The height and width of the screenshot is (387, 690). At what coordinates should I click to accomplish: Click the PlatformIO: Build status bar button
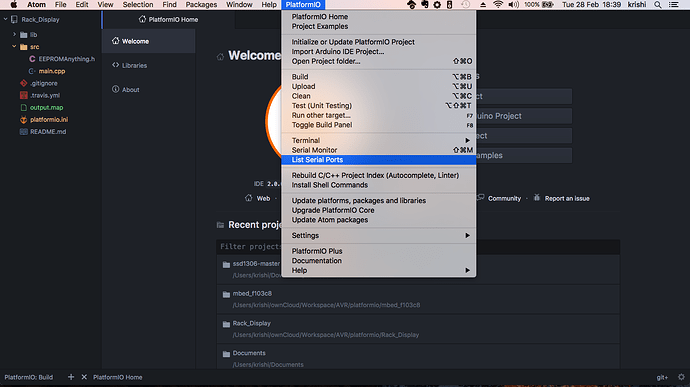[29, 377]
